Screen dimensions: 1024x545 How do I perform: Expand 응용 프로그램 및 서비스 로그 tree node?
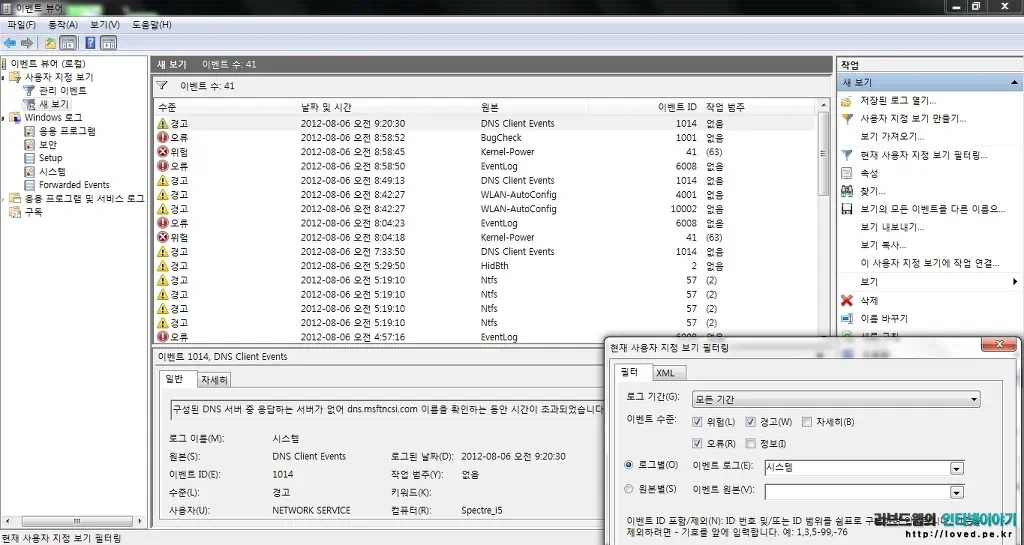pyautogui.click(x=3, y=198)
